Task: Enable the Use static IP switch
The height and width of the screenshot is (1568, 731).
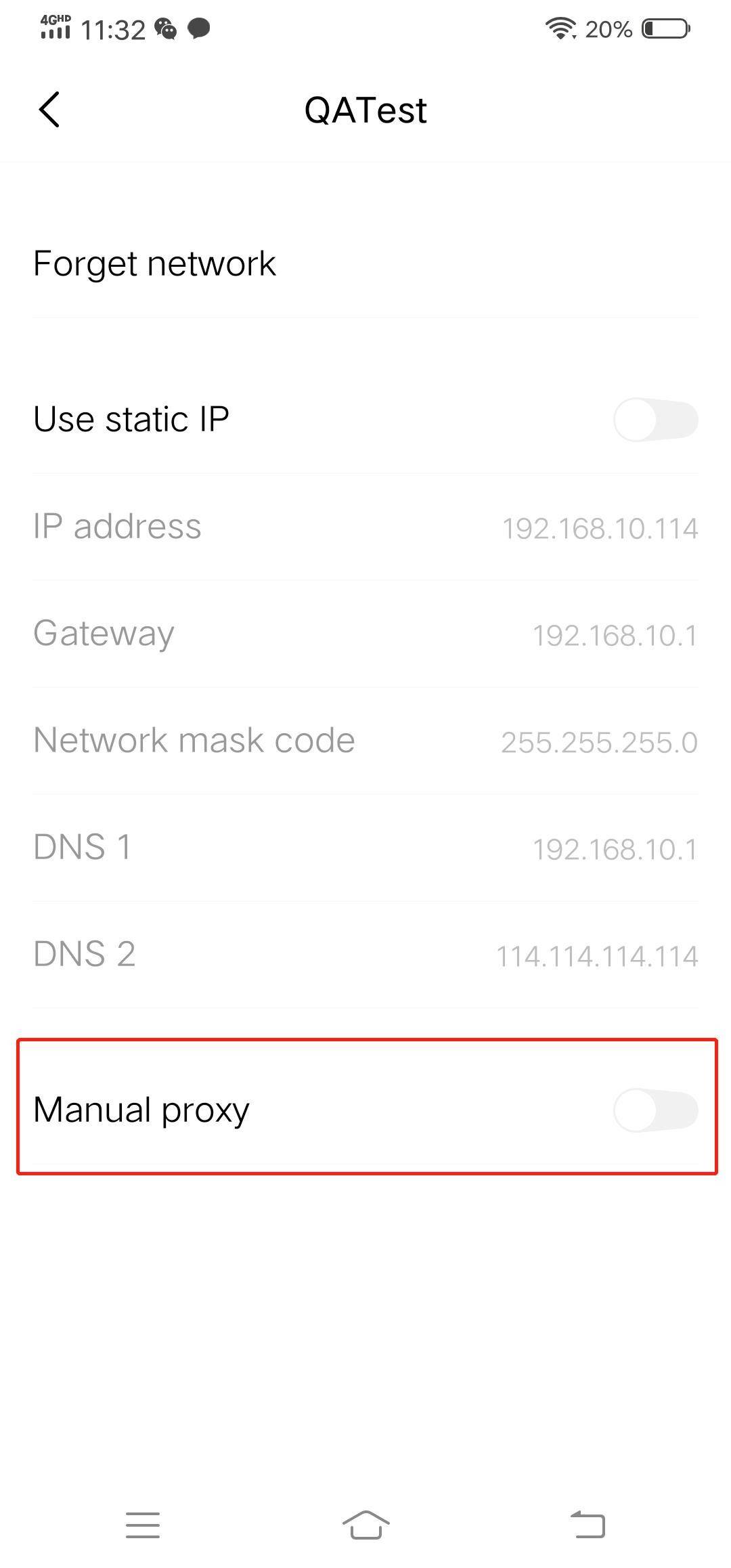Action: click(x=655, y=420)
